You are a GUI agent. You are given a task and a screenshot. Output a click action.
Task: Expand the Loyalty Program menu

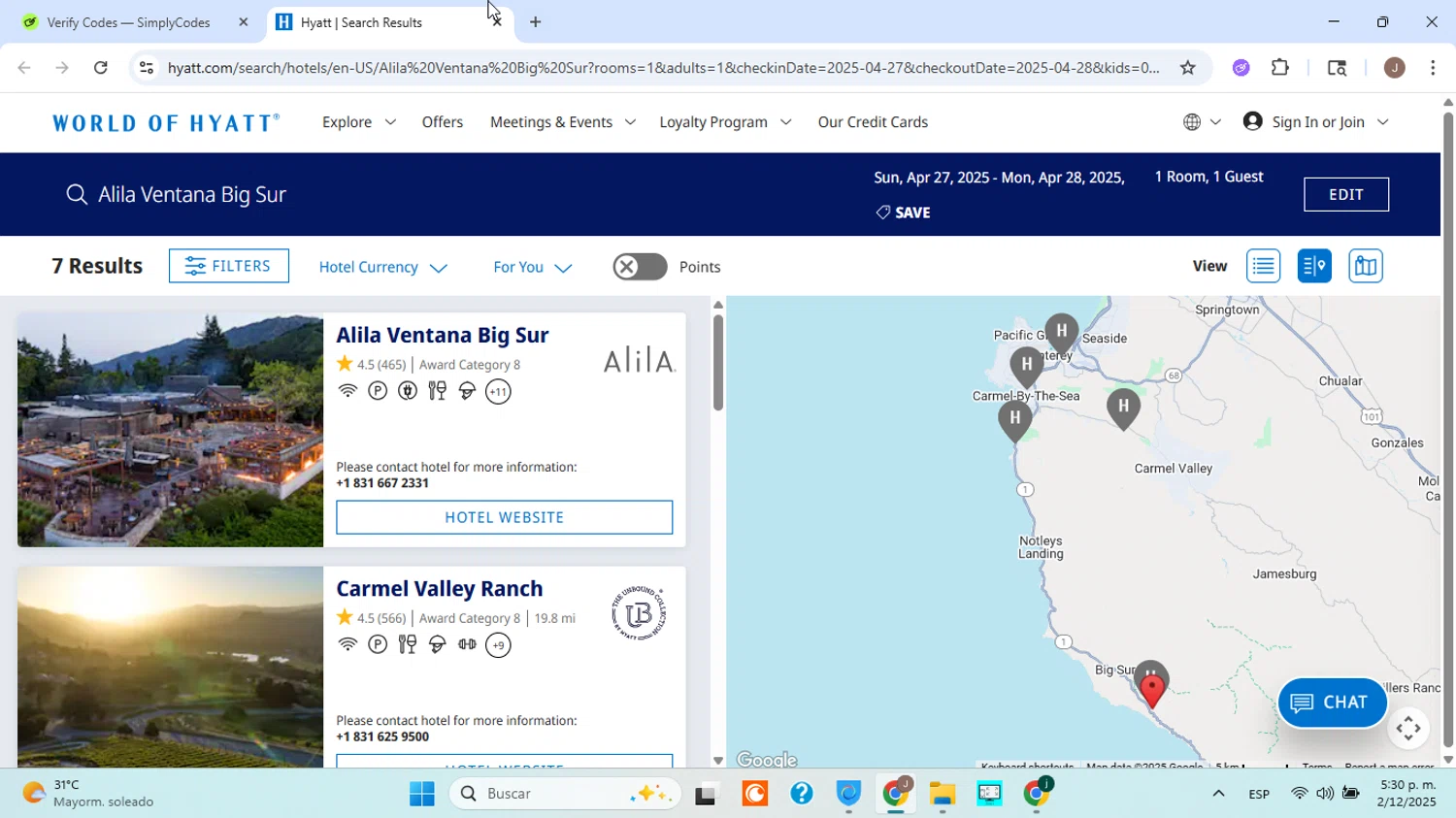[x=725, y=122]
